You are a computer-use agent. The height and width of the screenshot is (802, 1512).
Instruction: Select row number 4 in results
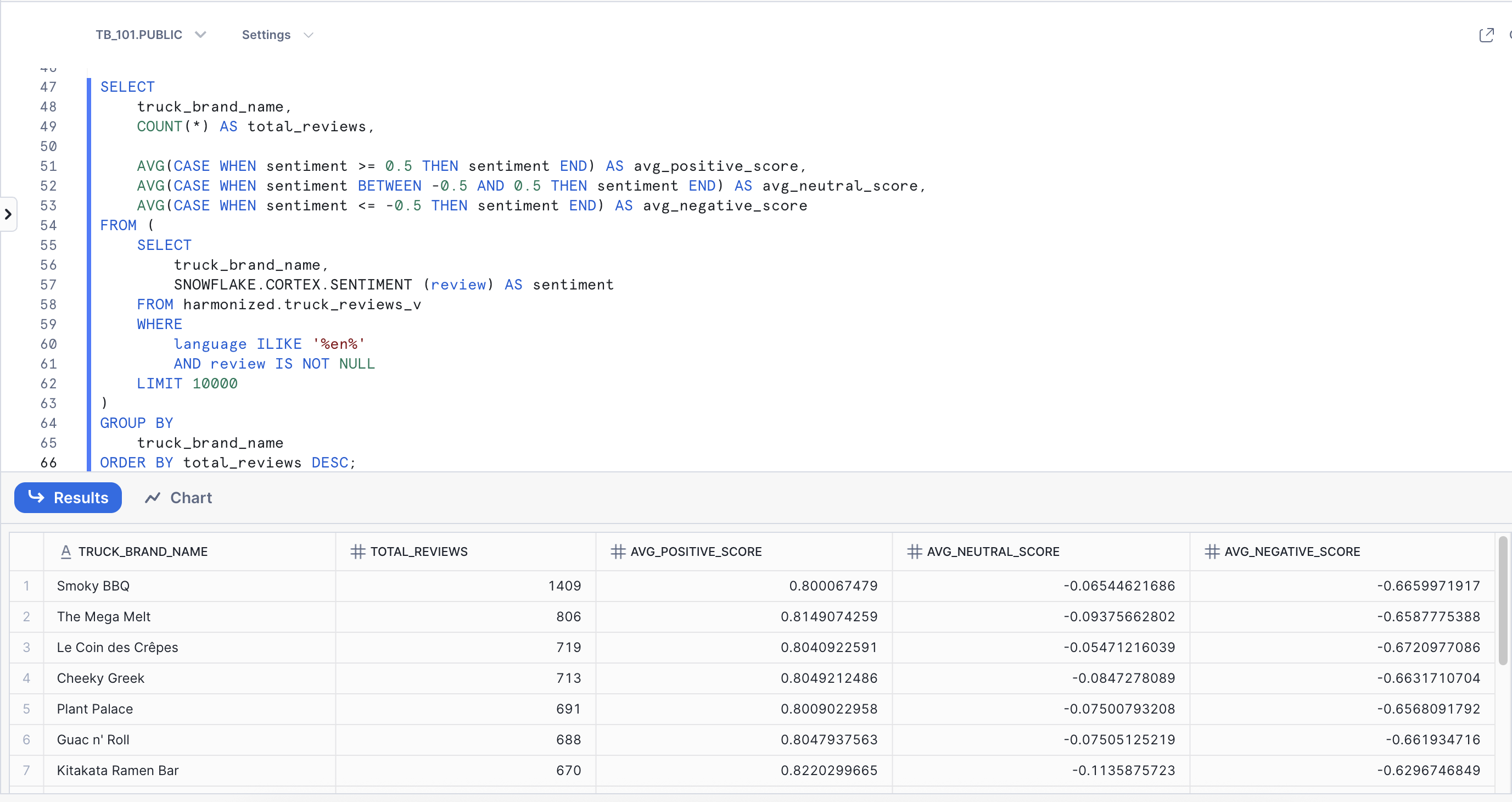point(26,678)
